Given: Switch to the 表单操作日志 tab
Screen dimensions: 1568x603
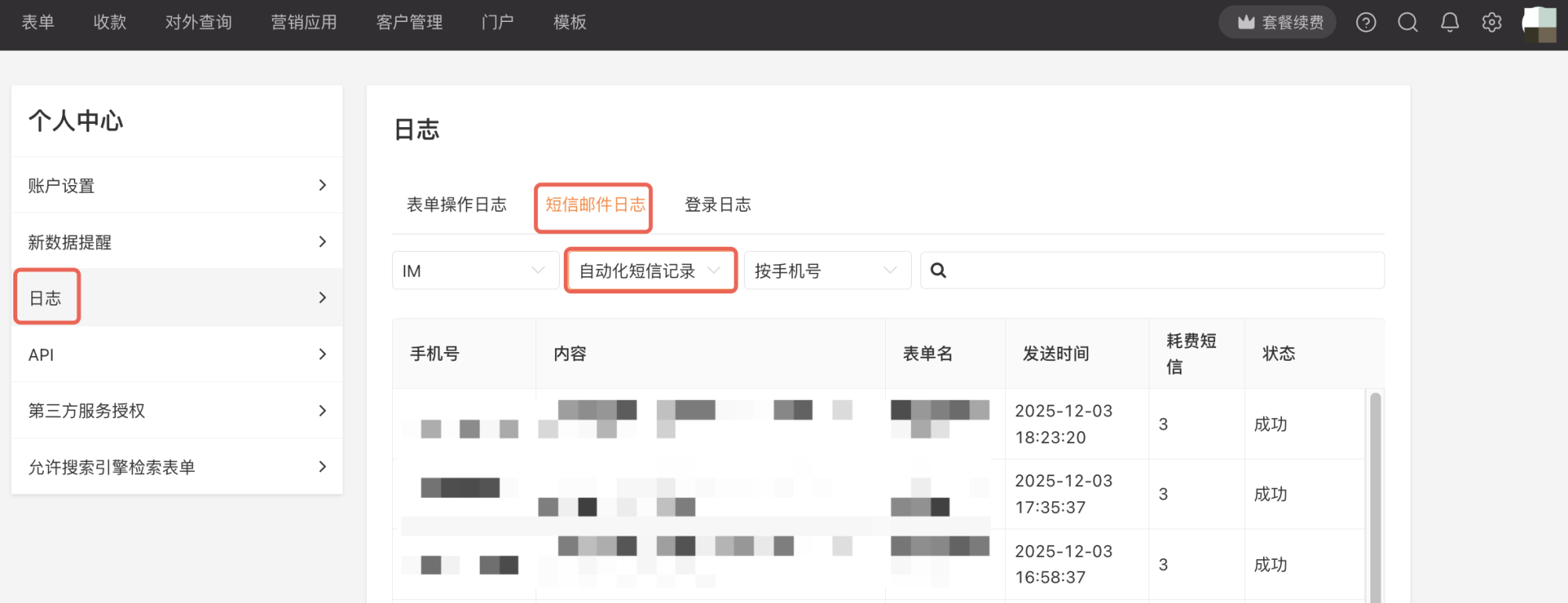Looking at the screenshot, I should tap(456, 205).
